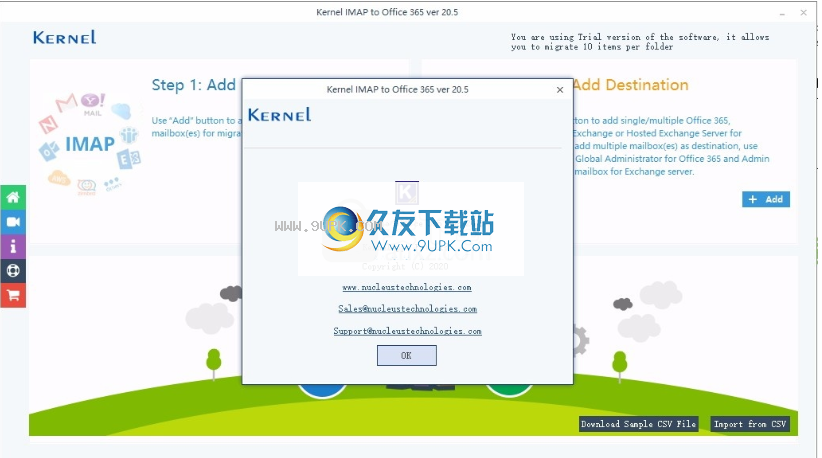Close the main application window
822x458 pixels.
click(x=803, y=13)
